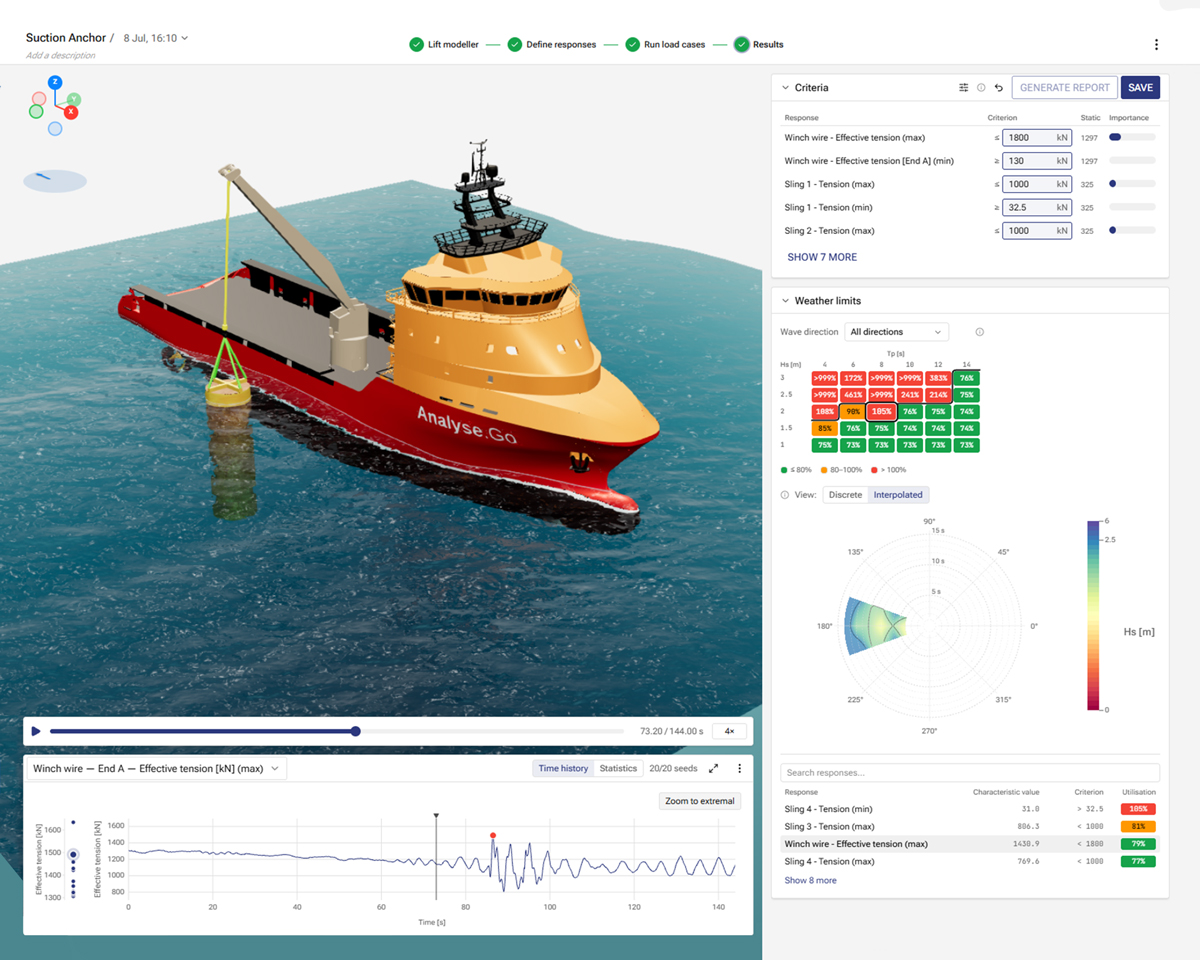Click the 130 kN criterion field
The width and height of the screenshot is (1200, 960).
coord(1037,161)
